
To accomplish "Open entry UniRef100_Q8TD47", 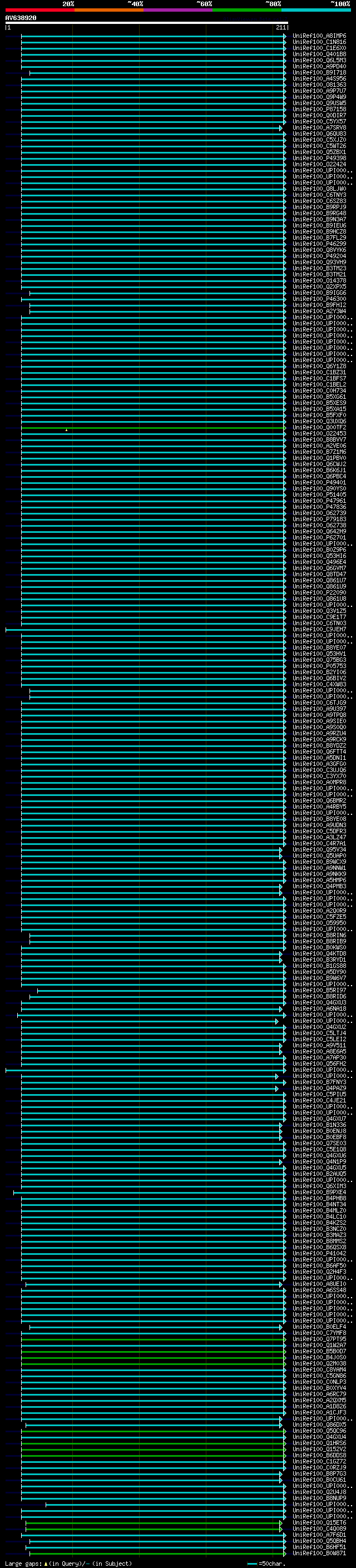I will pos(319,575).
